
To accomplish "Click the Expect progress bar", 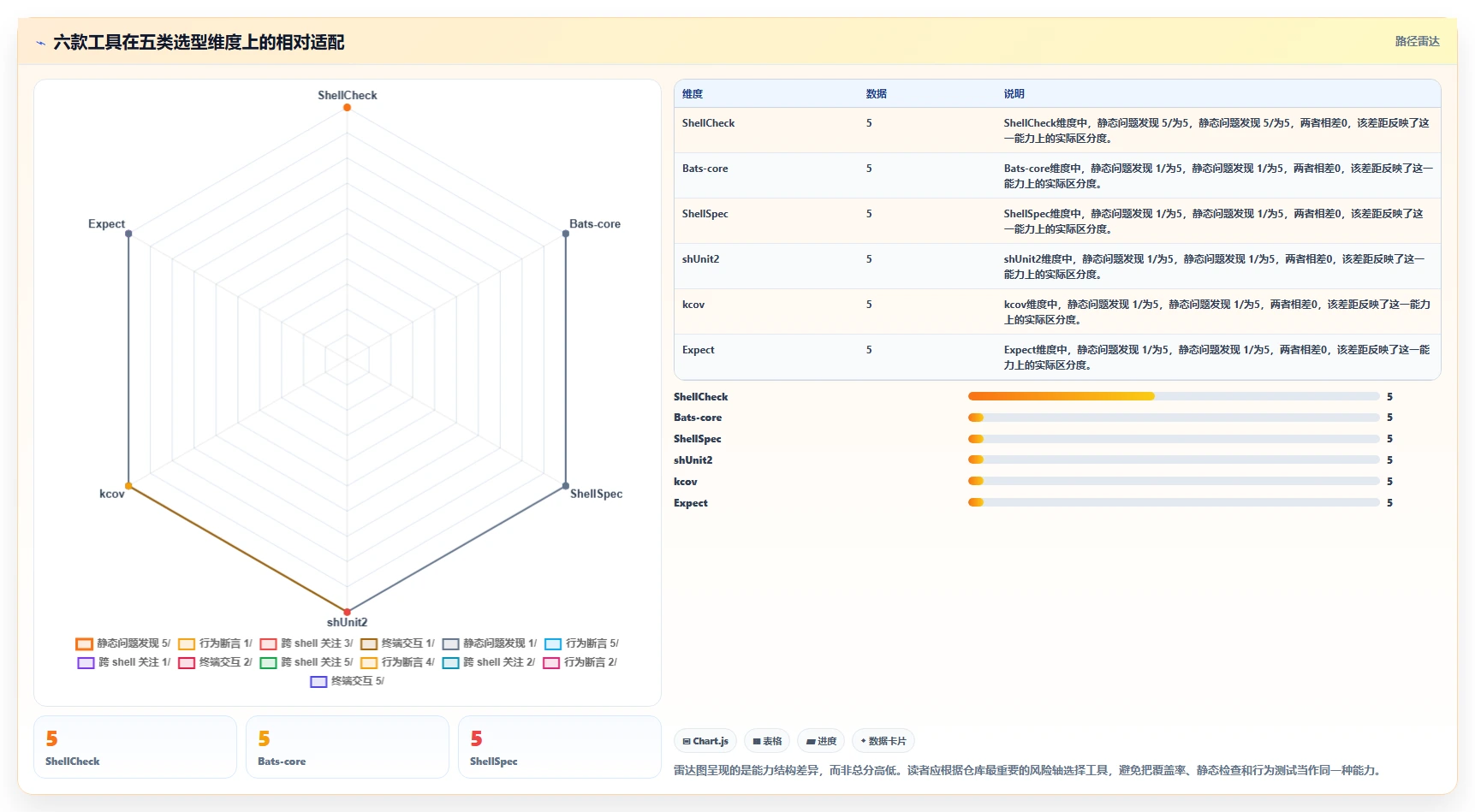I will coord(1174,503).
